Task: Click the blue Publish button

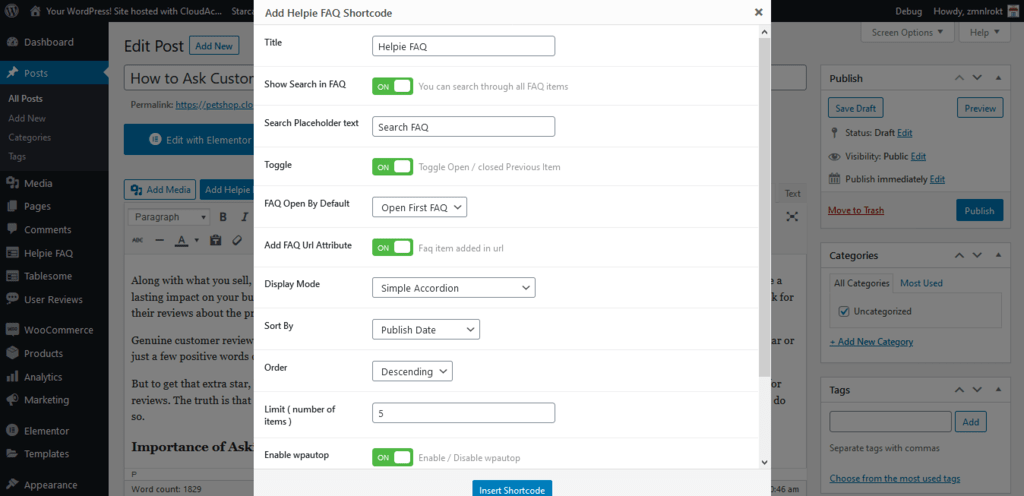Action: (980, 210)
